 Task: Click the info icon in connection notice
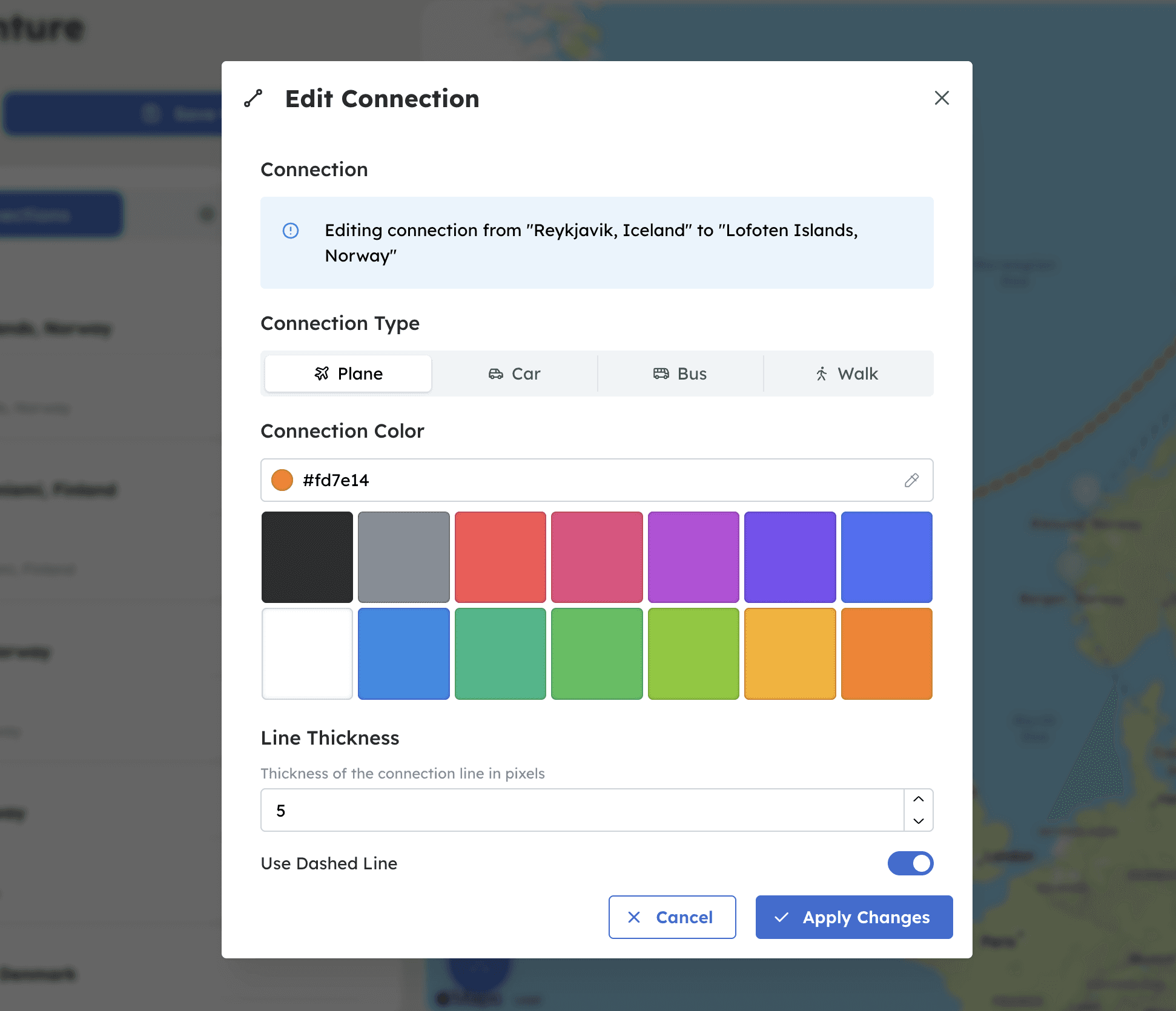tap(291, 231)
